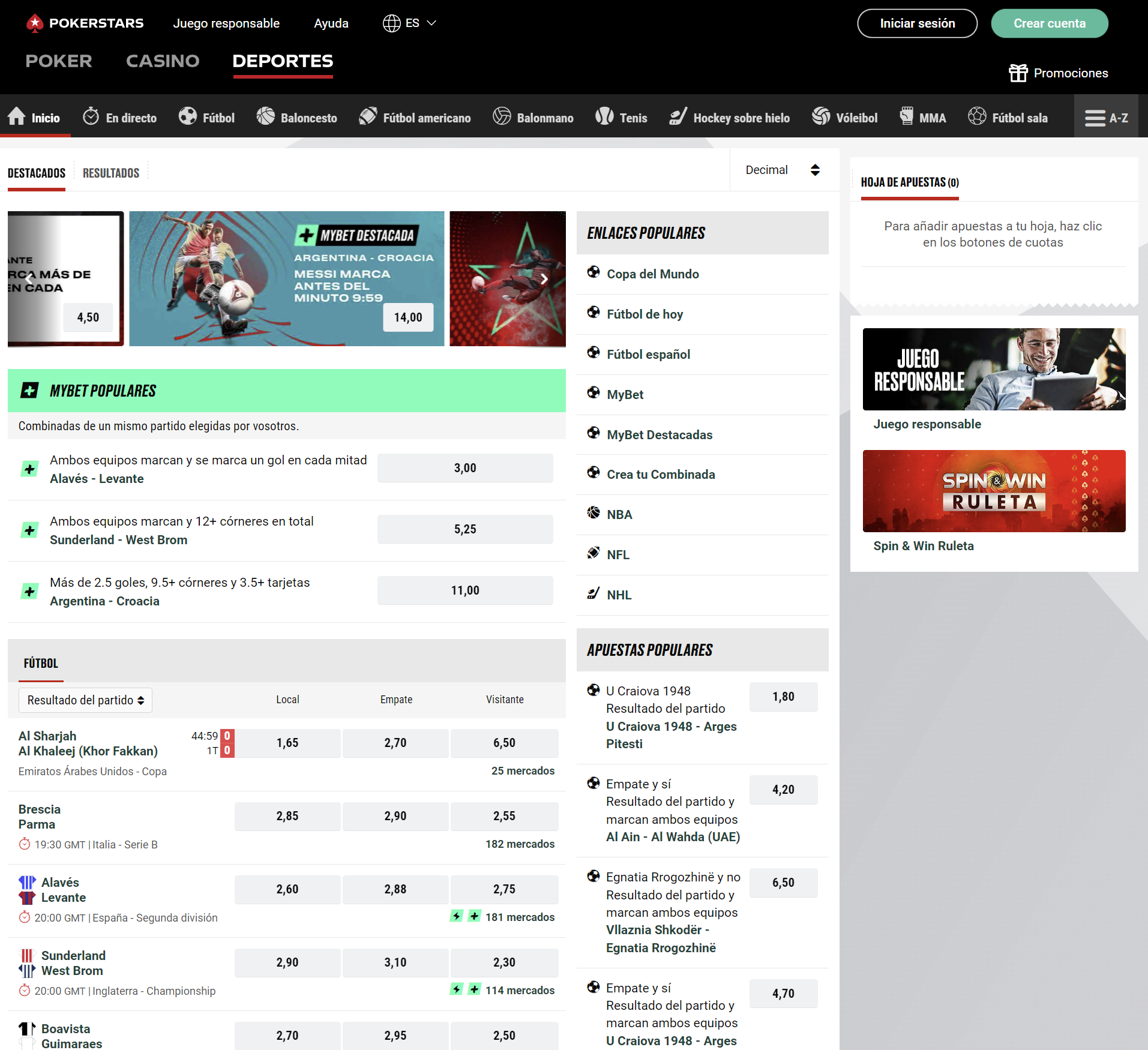Click MyBet plus icon for Sunderland - West Brom combo
Viewport: 1148px width, 1050px height.
(29, 530)
